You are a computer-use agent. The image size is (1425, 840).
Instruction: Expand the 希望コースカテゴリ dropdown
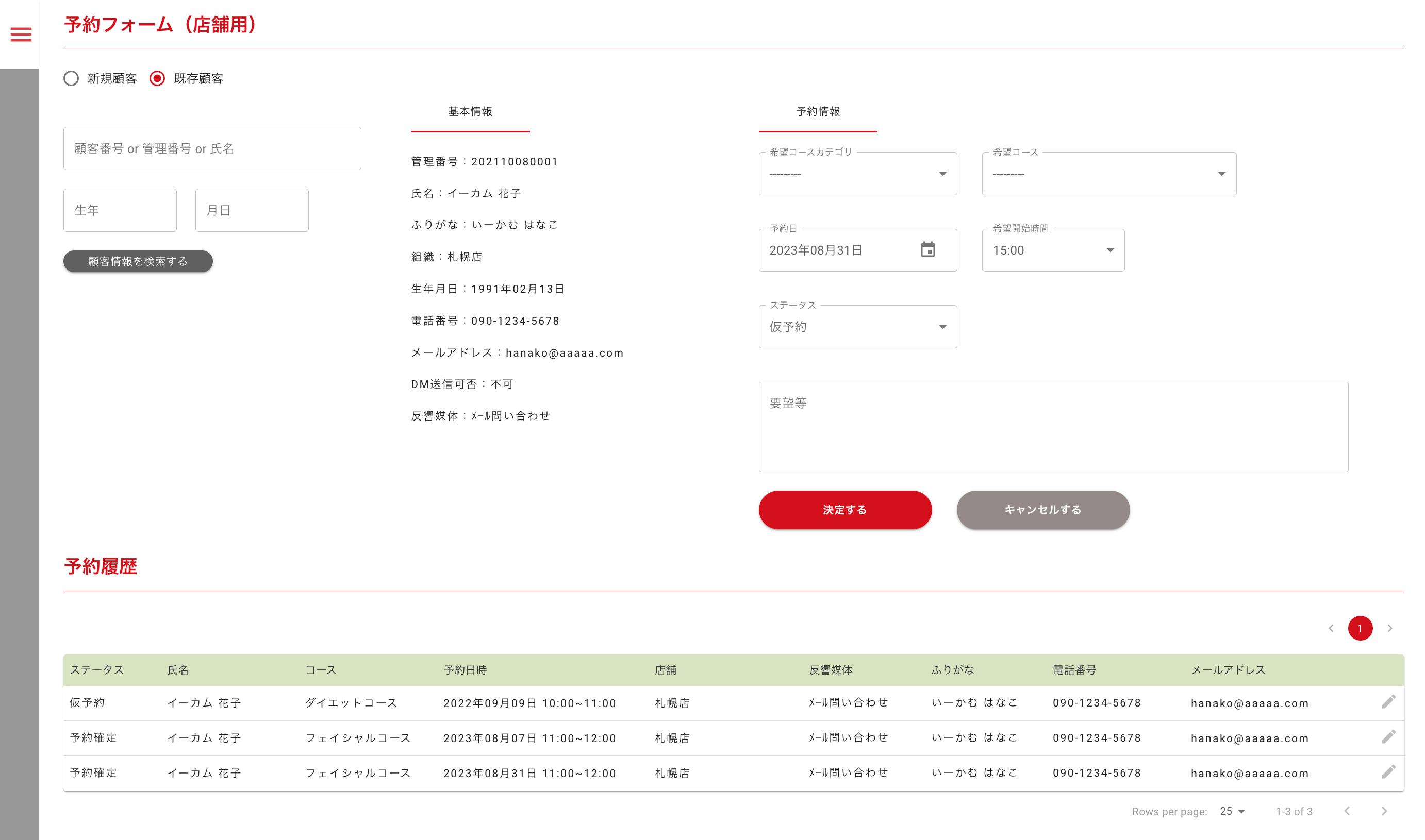(x=857, y=174)
